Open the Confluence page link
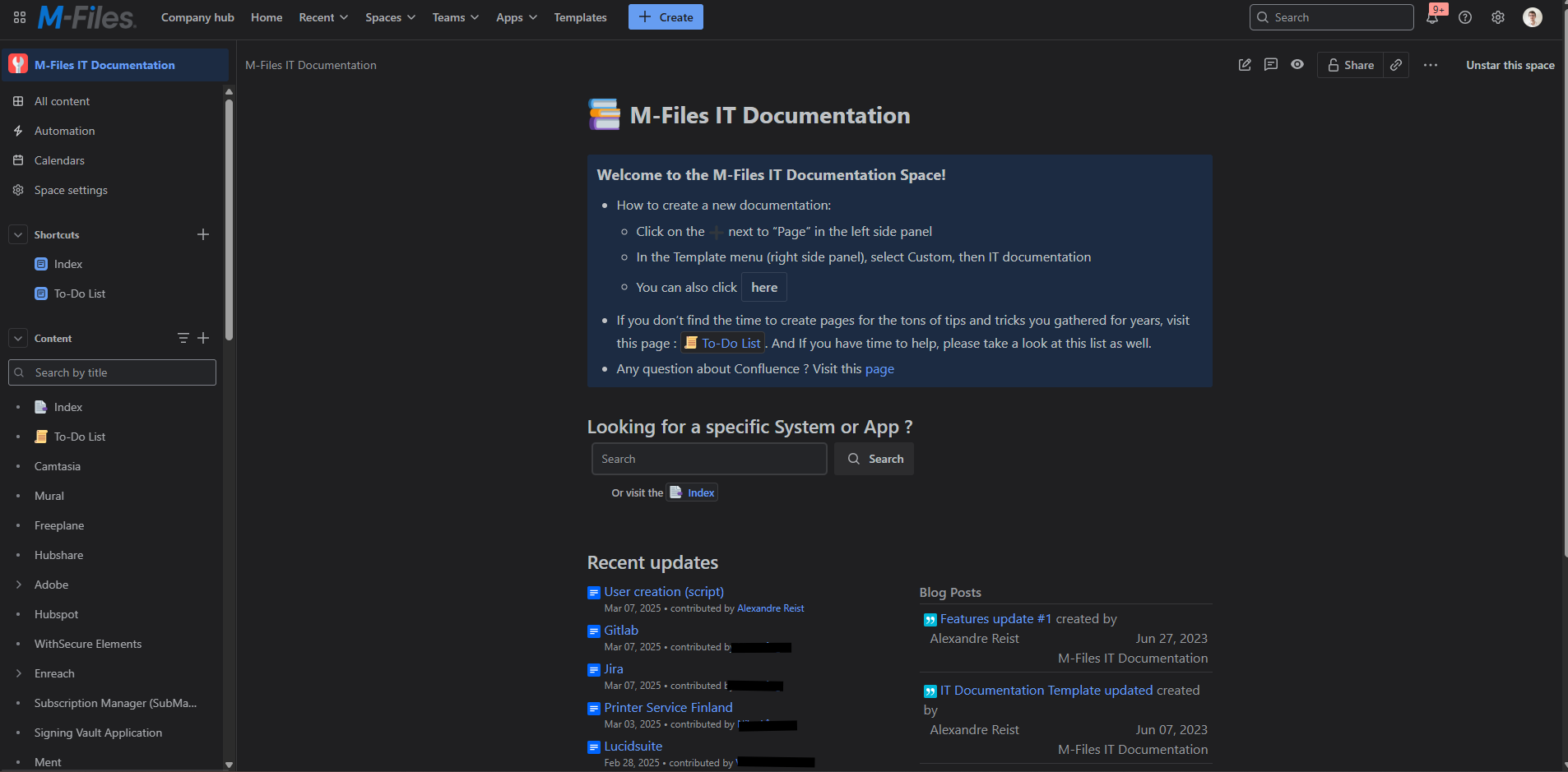This screenshot has height=772, width=1568. (879, 369)
